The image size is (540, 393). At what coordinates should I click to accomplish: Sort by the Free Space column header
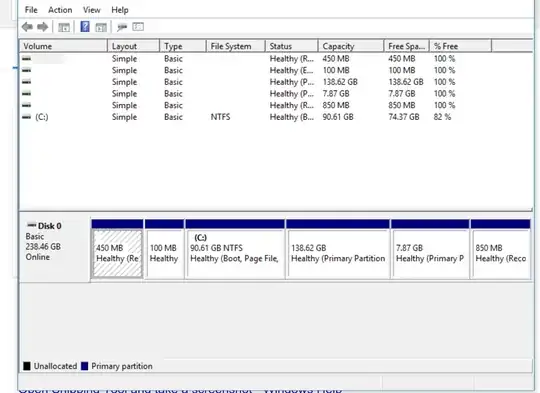(407, 46)
